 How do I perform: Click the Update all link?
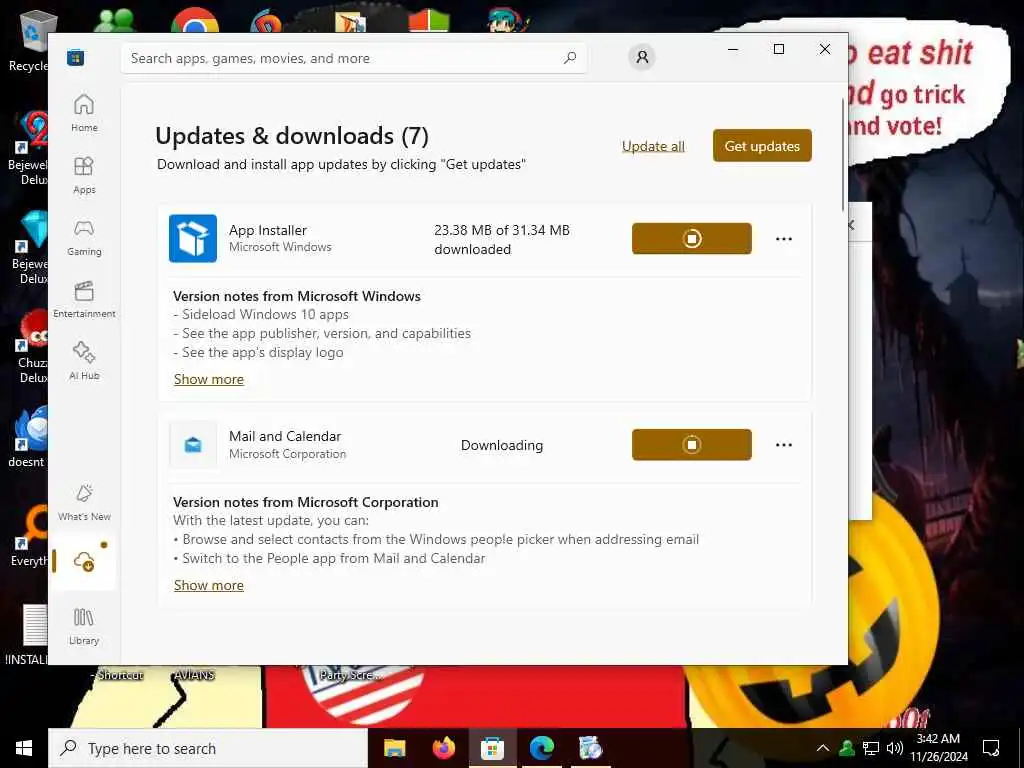click(x=653, y=146)
